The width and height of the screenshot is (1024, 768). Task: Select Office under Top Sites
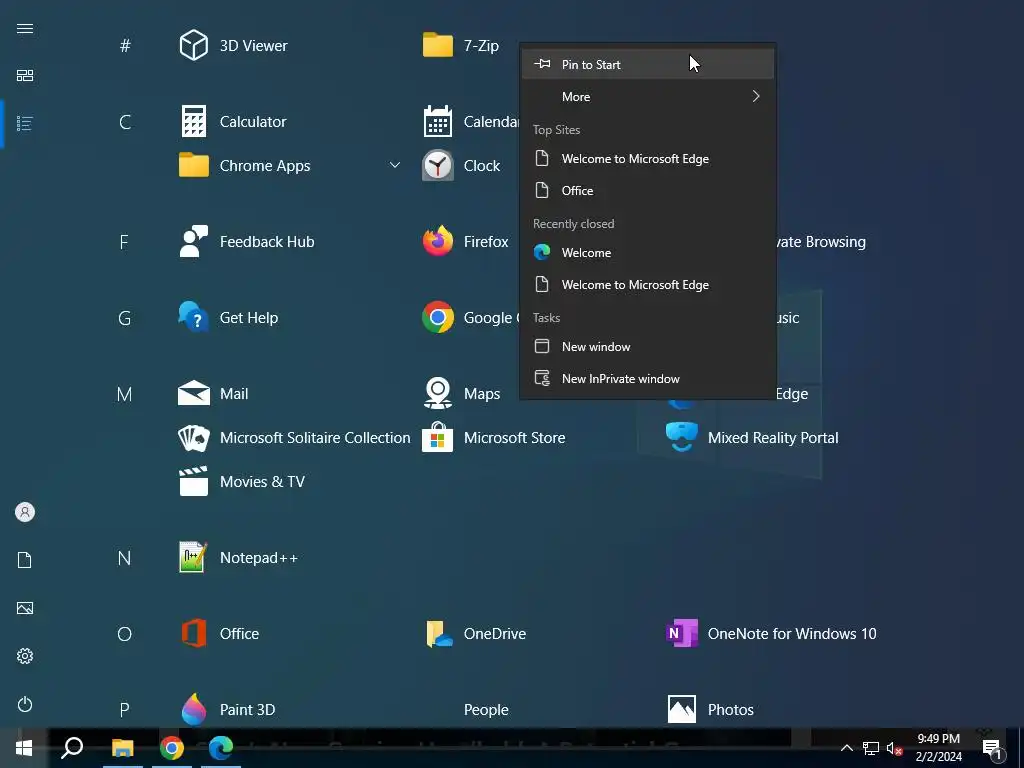point(648,191)
